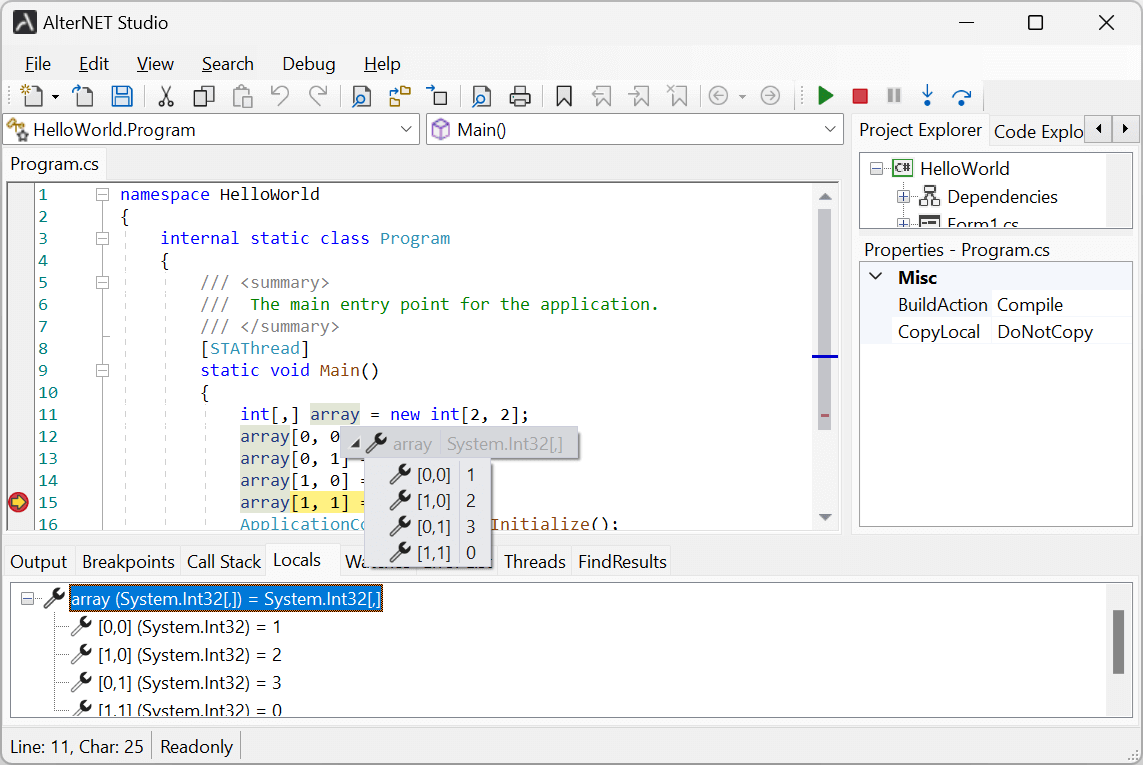Select the Dependencies item in Project Explorer

(1002, 197)
